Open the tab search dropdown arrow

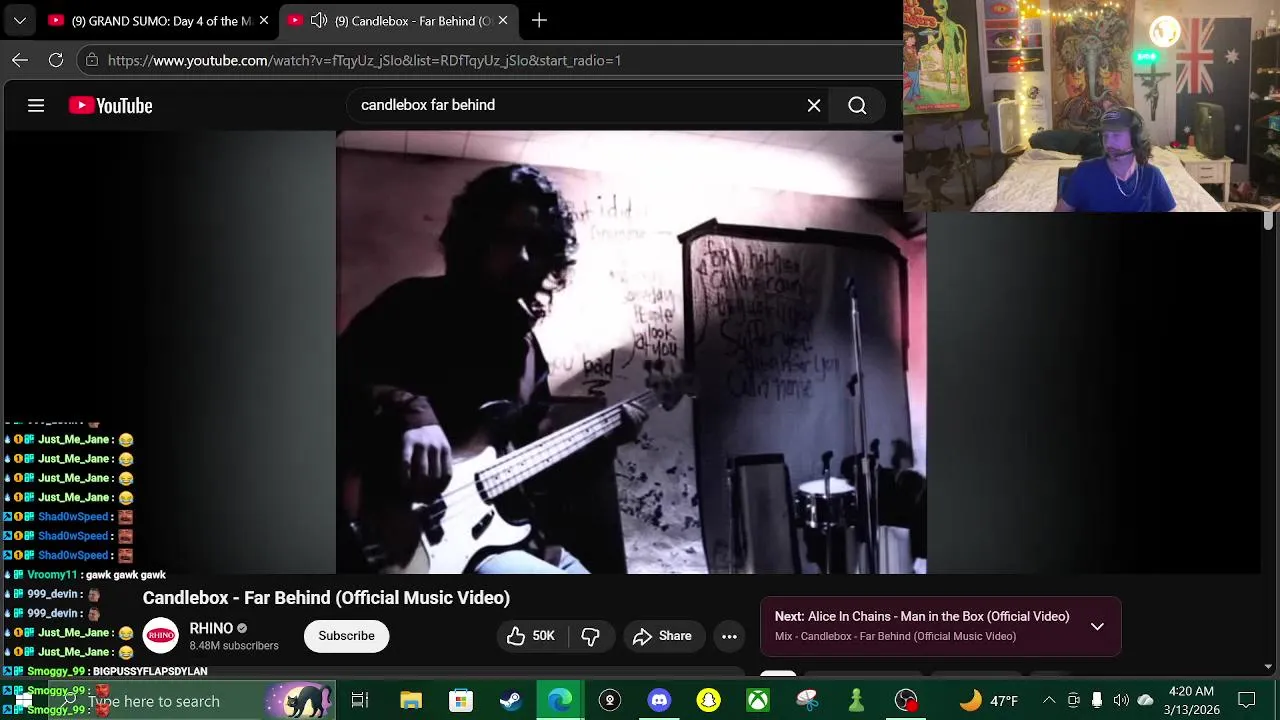tap(19, 20)
